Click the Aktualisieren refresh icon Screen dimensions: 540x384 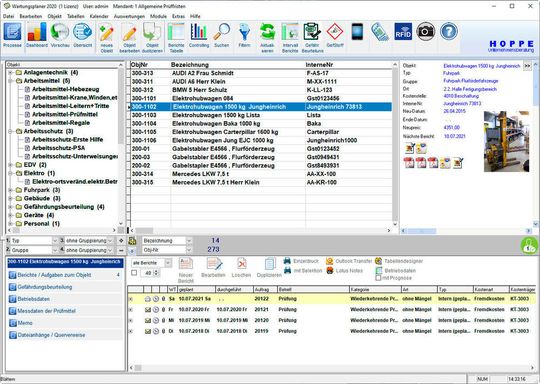267,37
